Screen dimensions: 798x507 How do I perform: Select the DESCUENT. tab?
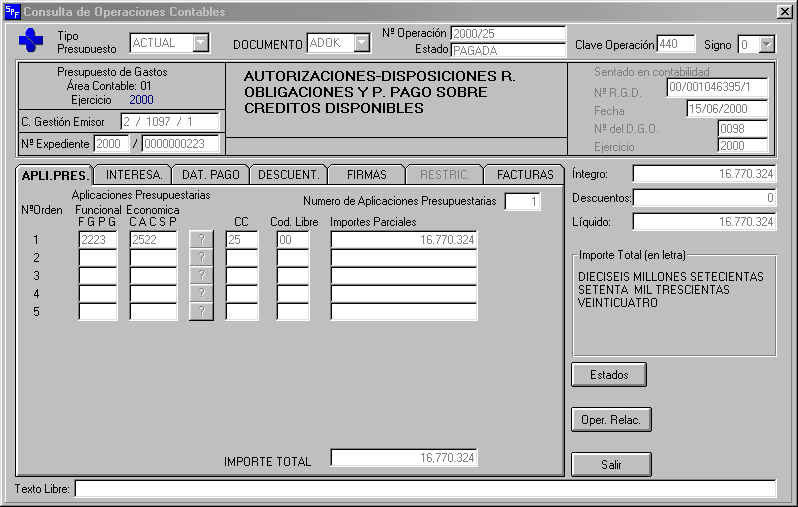tap(288, 175)
